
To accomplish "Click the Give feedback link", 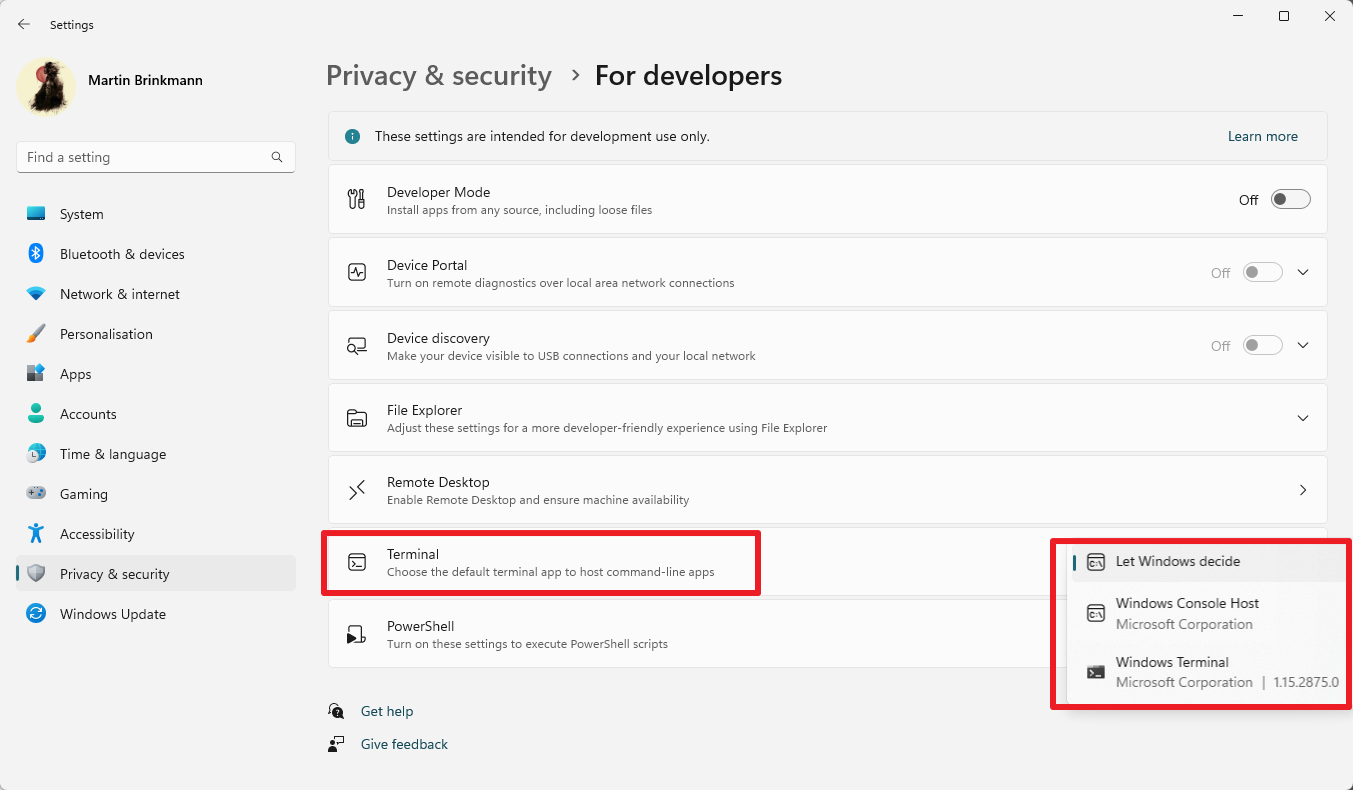I will 404,744.
